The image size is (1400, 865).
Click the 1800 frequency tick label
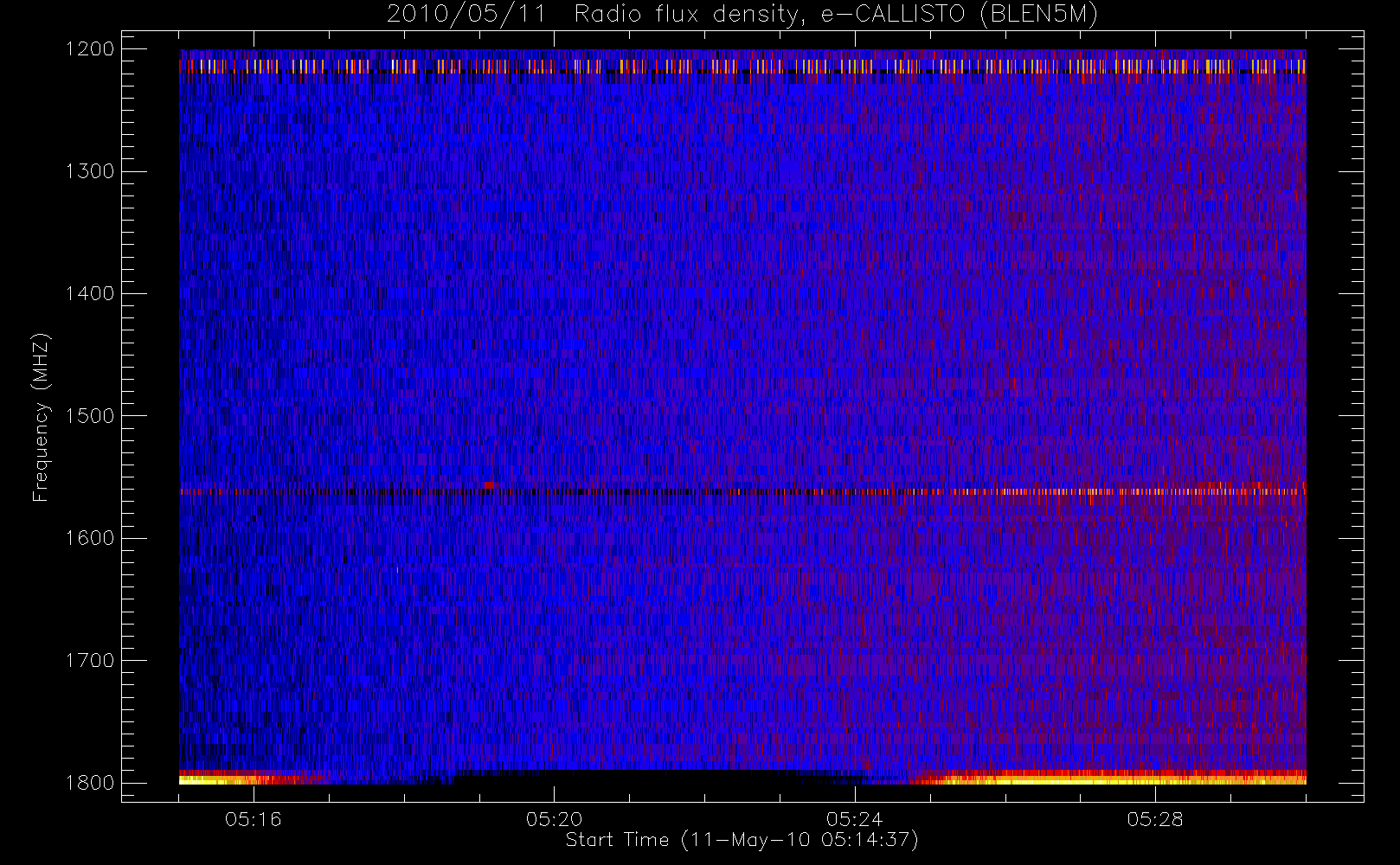[x=90, y=783]
